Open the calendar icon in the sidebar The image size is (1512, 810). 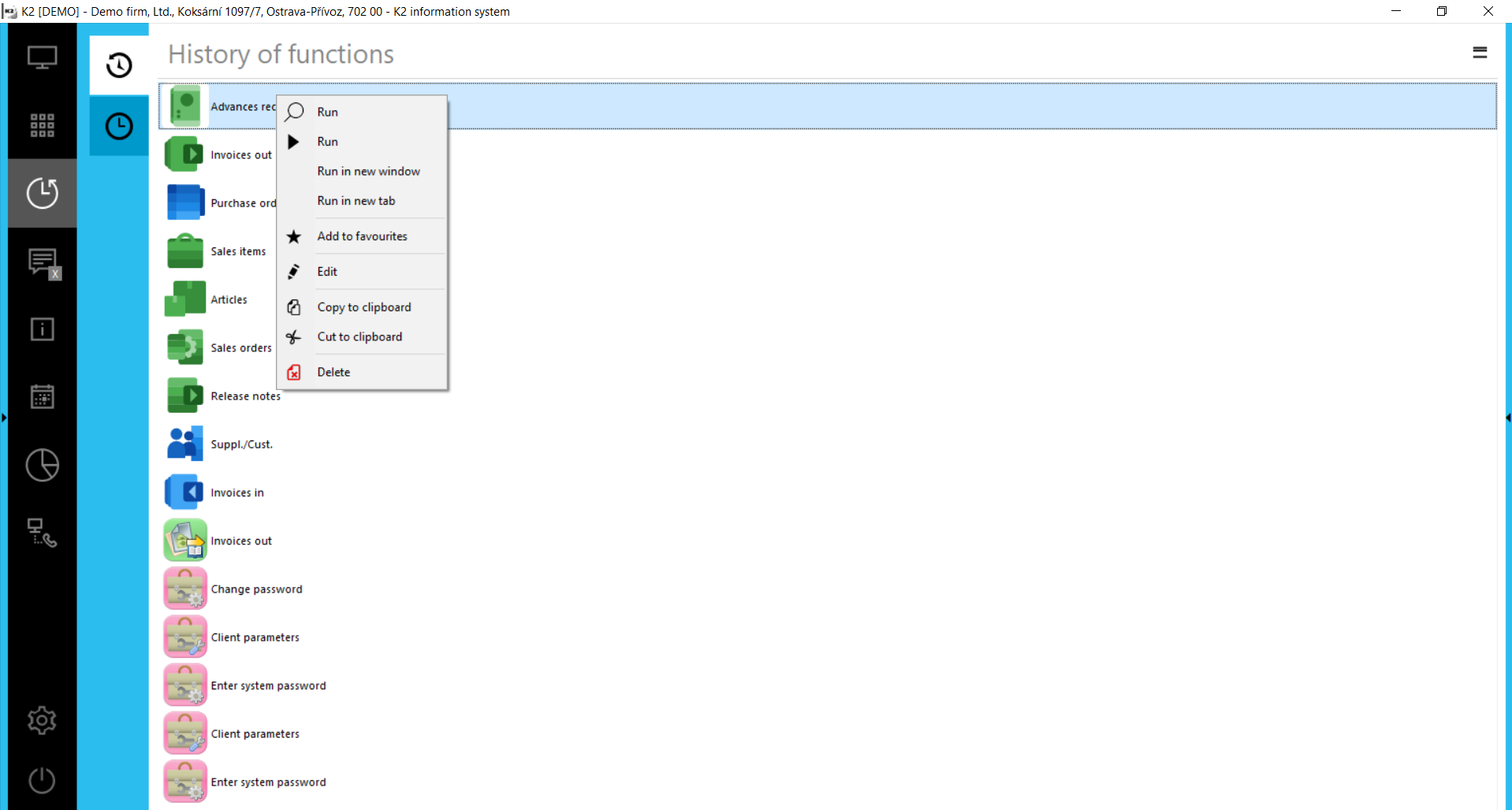click(42, 396)
